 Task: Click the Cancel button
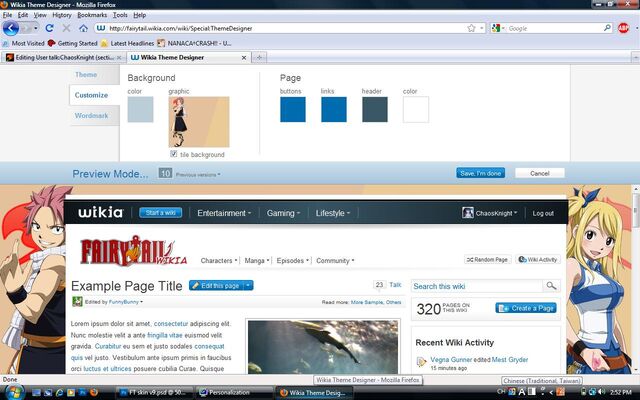pos(540,173)
